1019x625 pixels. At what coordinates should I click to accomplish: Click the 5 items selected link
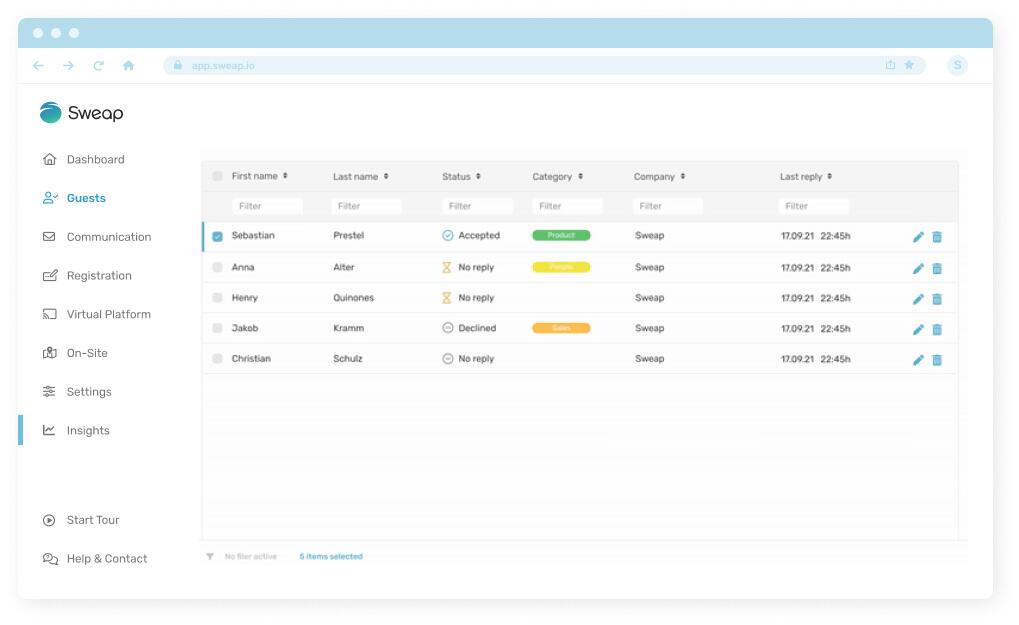(x=331, y=556)
